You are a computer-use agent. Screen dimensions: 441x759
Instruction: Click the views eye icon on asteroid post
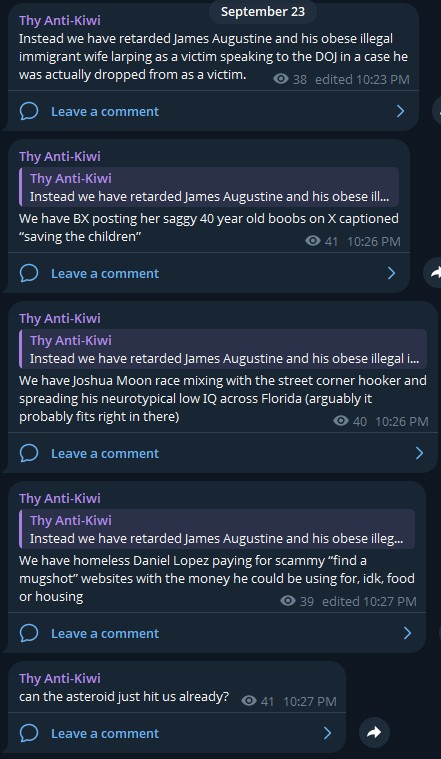tap(249, 700)
